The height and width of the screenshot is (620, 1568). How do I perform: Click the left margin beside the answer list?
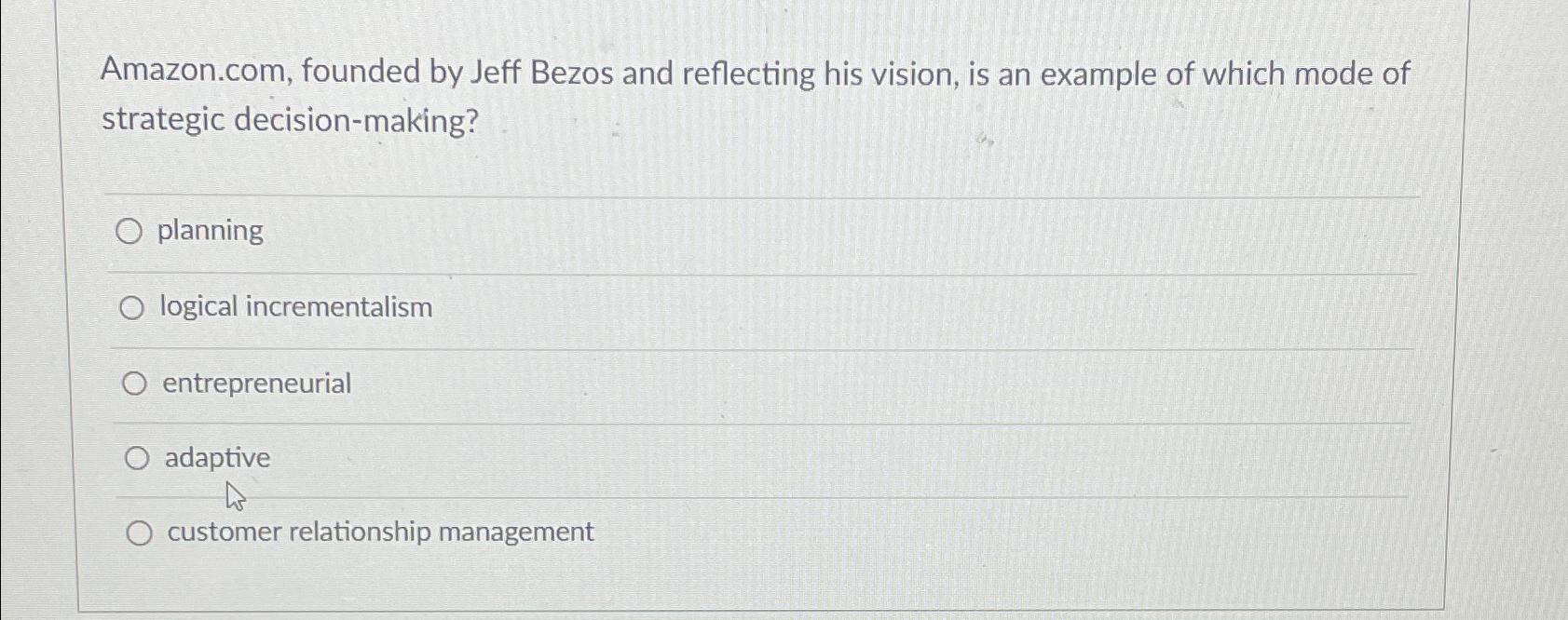click(89, 372)
